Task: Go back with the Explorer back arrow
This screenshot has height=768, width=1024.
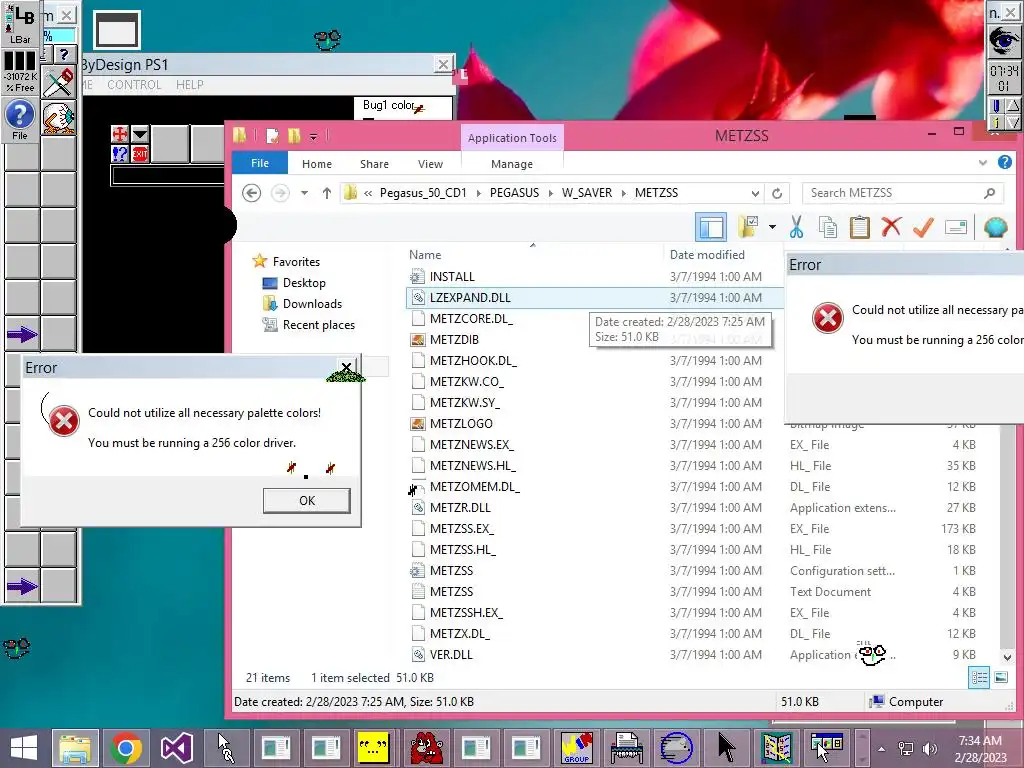Action: 251,193
